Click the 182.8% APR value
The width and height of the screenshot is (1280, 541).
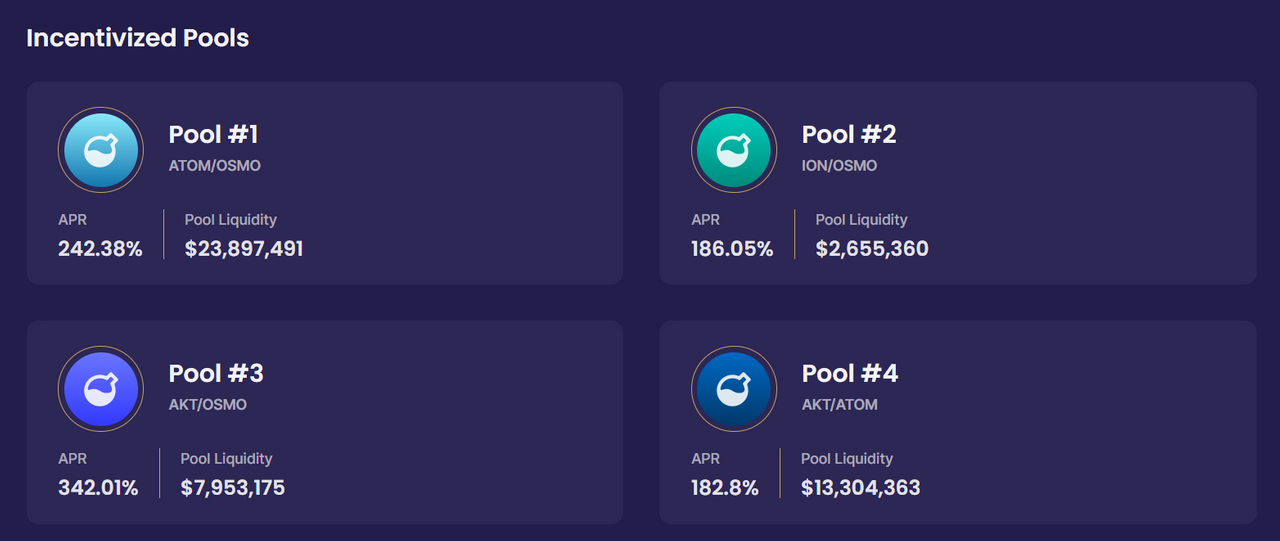tap(724, 488)
